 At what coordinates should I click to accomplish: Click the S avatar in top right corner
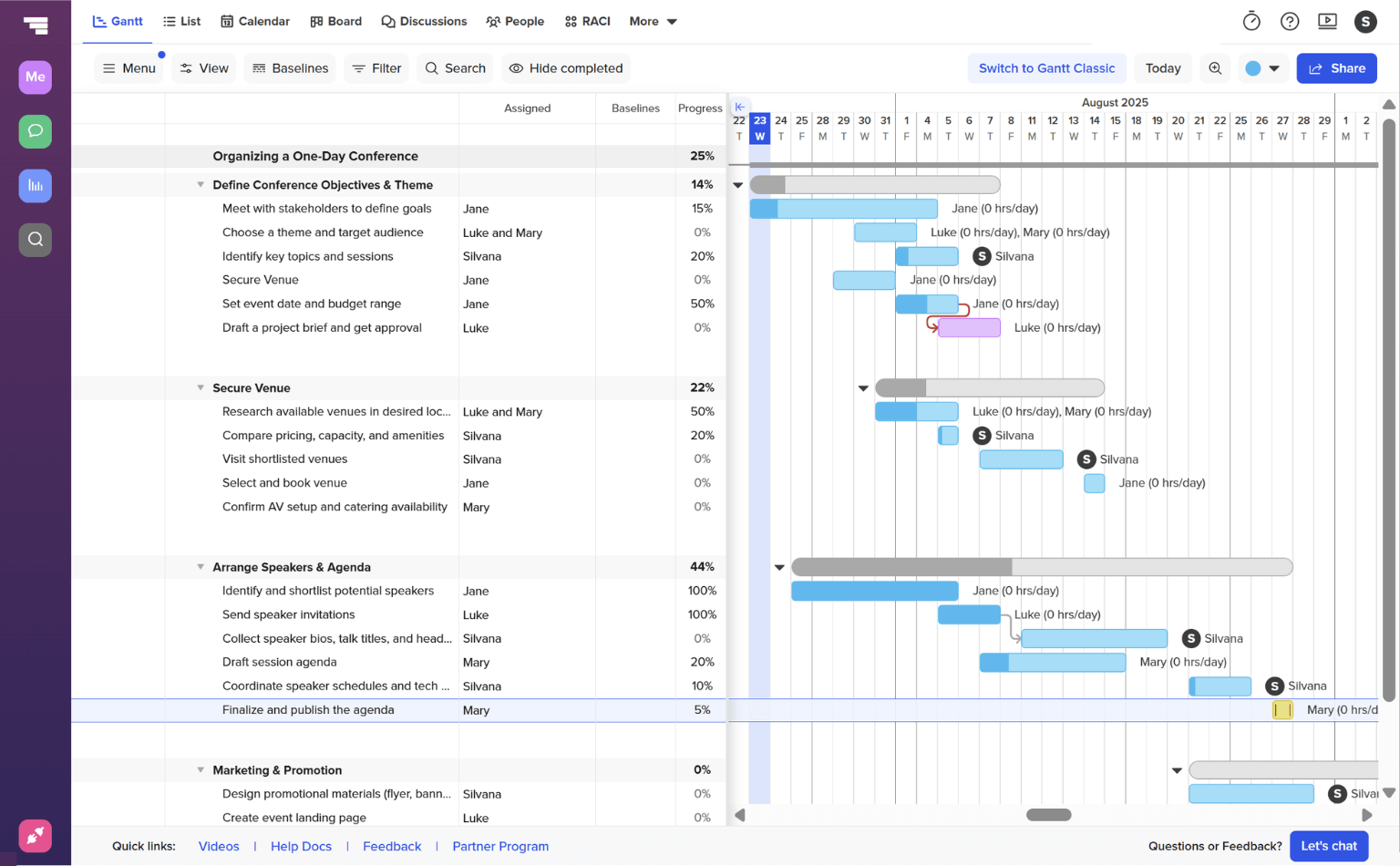point(1365,20)
